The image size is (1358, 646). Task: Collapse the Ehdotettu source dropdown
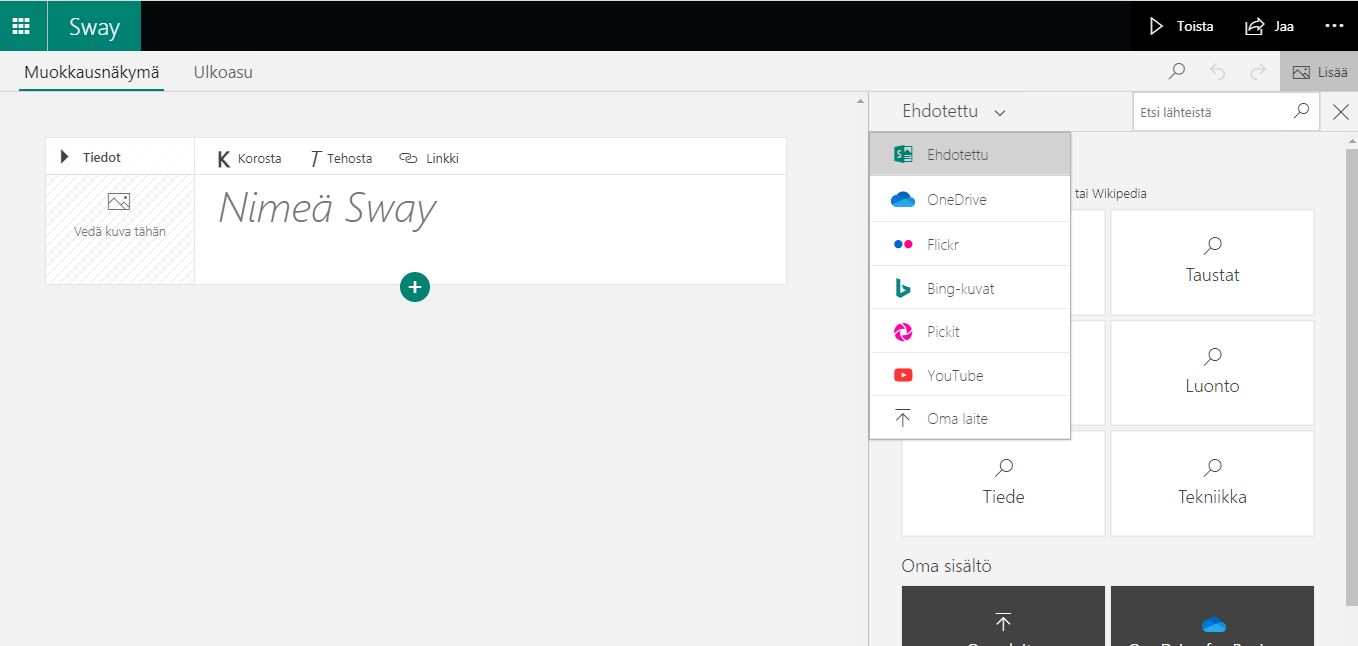click(953, 112)
